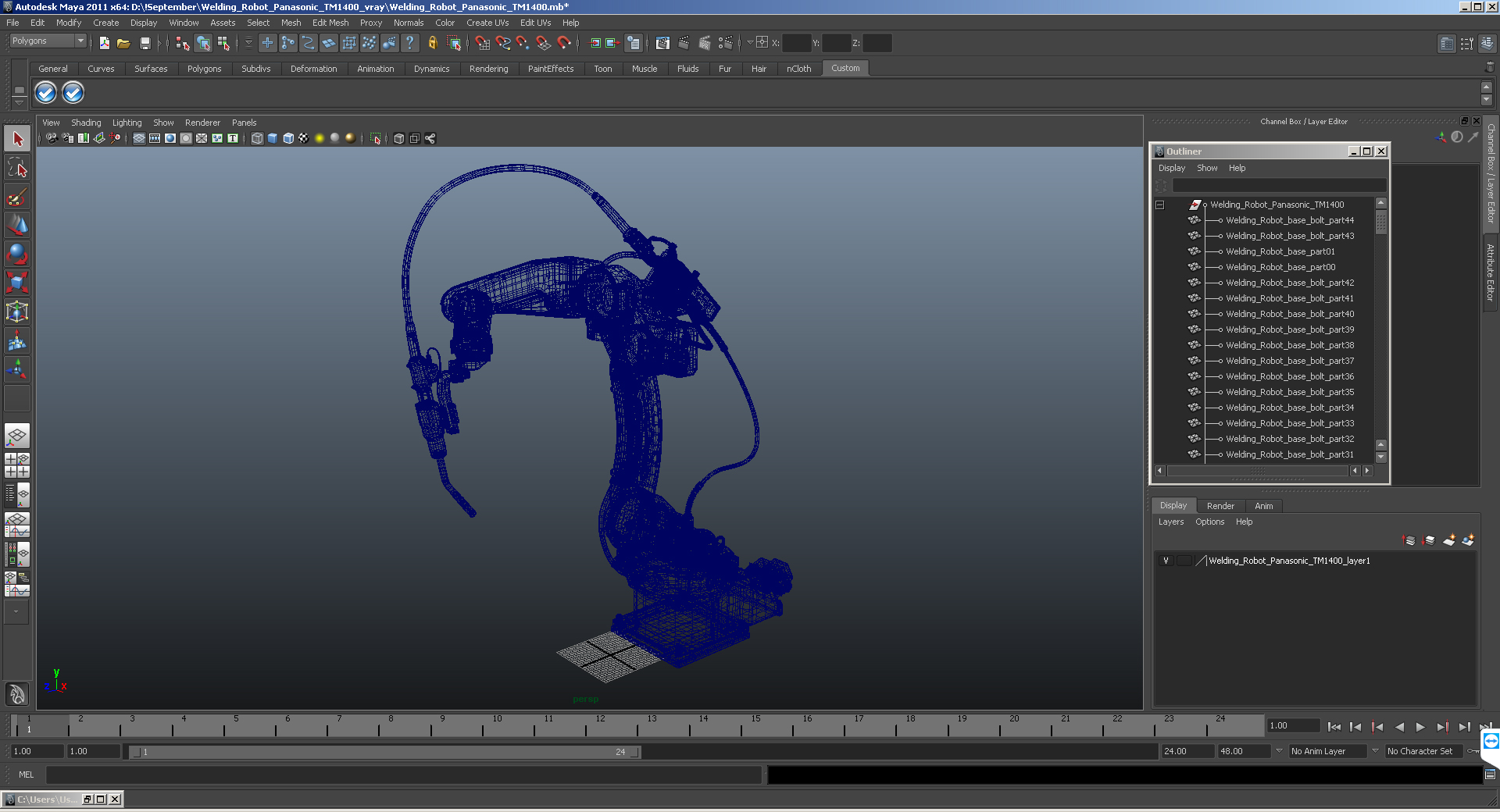Click the range slider bar handle
The width and height of the screenshot is (1500, 812).
[385, 752]
